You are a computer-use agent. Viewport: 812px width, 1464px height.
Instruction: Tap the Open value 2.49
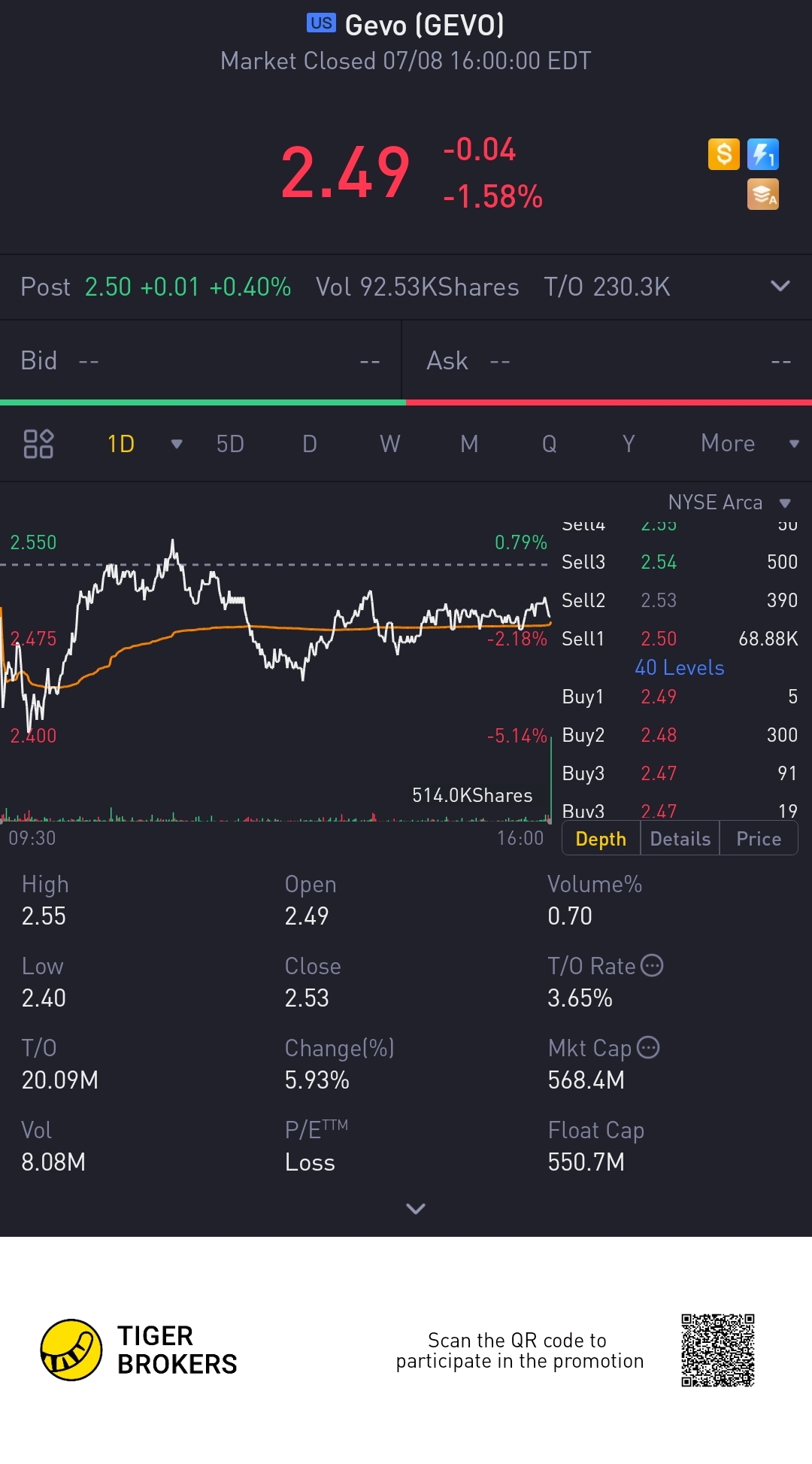(307, 916)
